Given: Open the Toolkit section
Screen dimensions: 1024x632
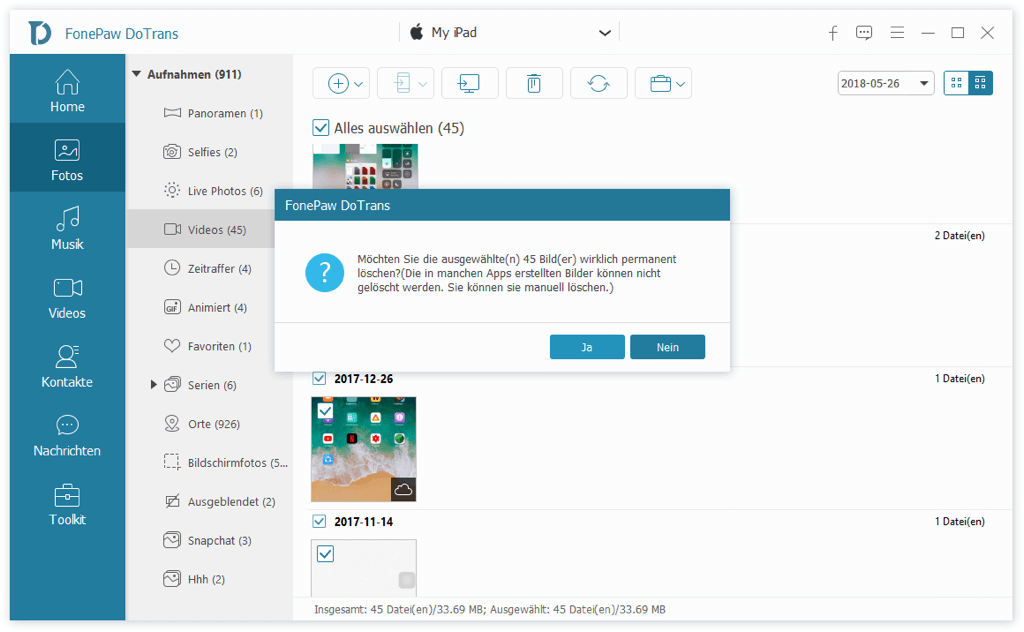Looking at the screenshot, I should pos(67,503).
